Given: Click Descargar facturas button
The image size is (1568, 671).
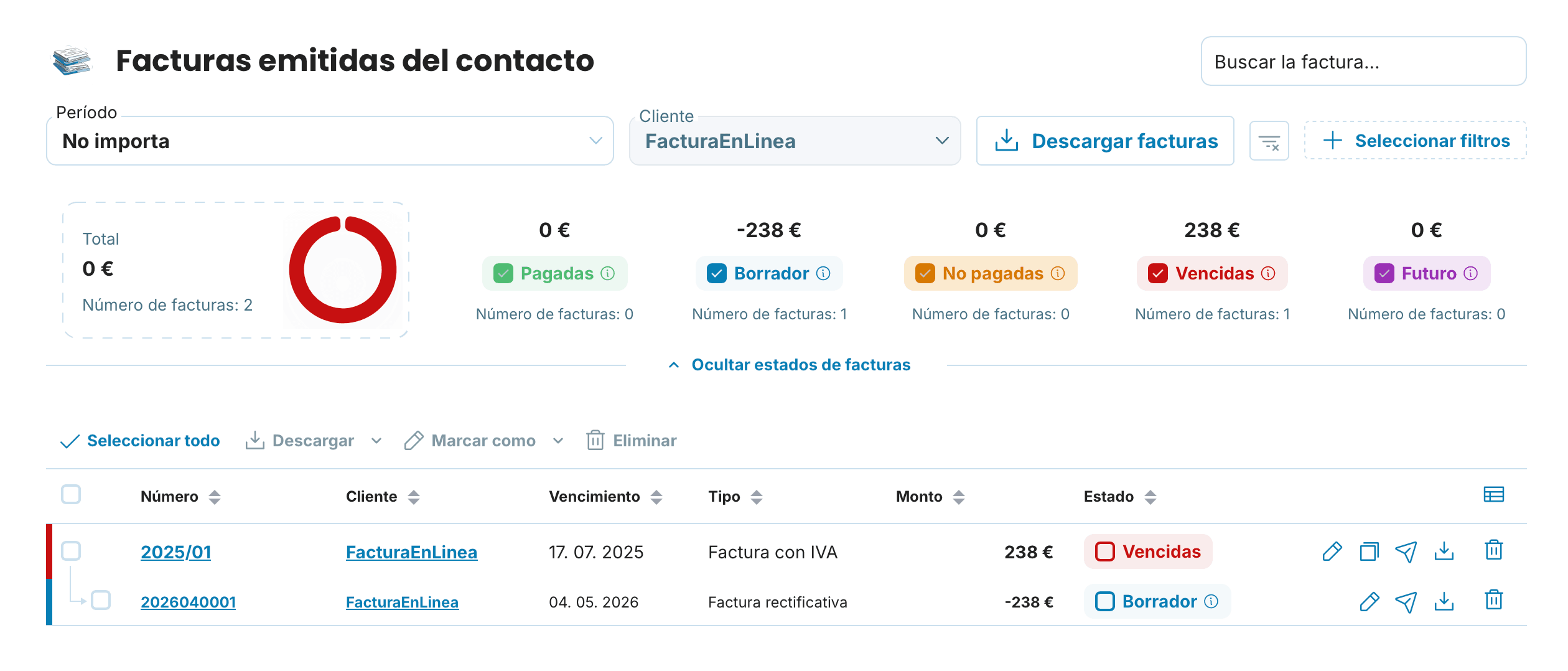Looking at the screenshot, I should pyautogui.click(x=1105, y=141).
